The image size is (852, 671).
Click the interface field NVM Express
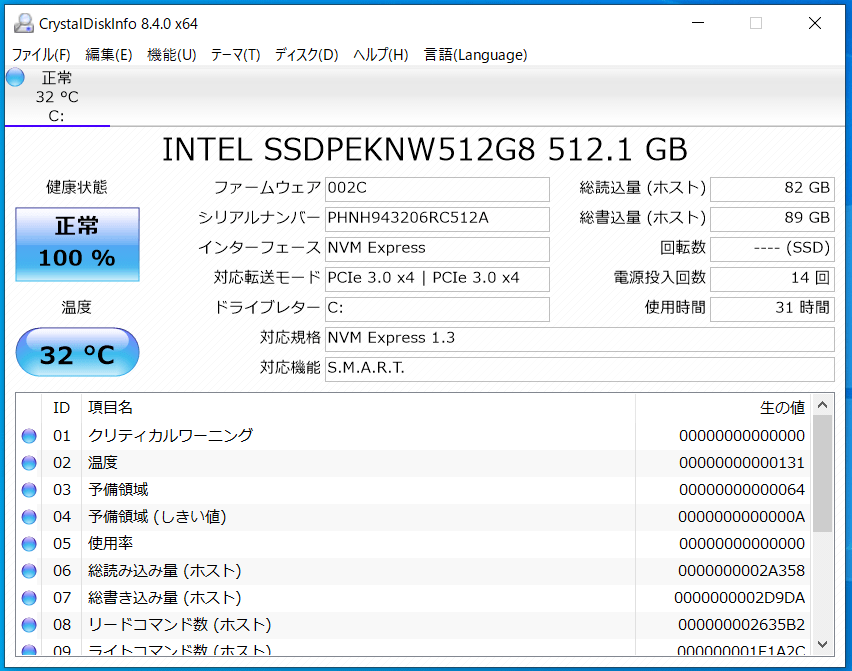point(437,249)
